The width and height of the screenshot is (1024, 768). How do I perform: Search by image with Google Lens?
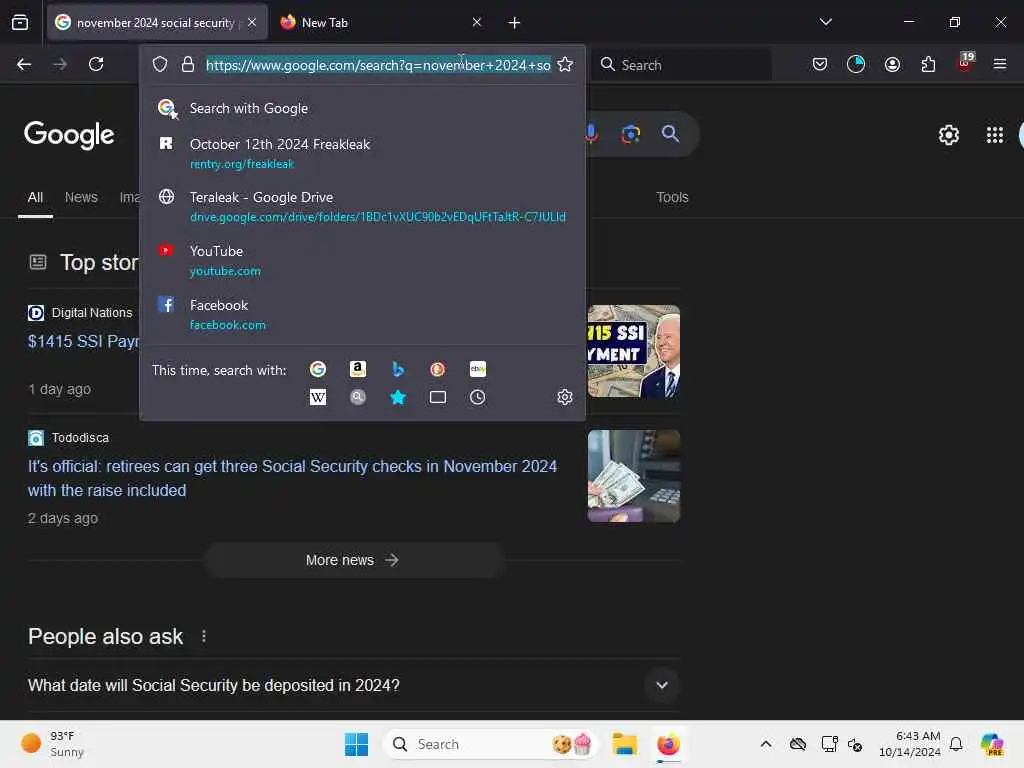[631, 134]
